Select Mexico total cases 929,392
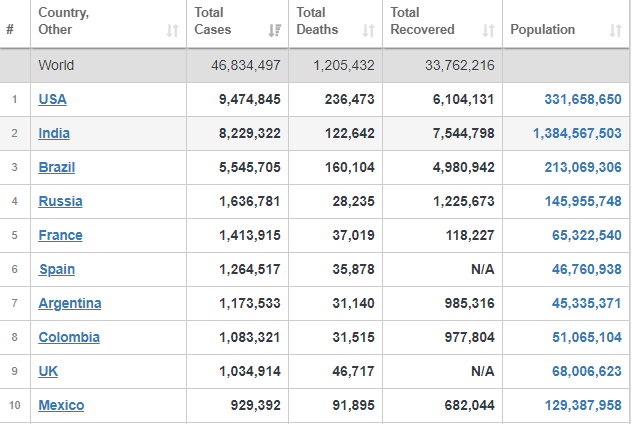Viewport: 633px width, 424px height. tap(256, 405)
